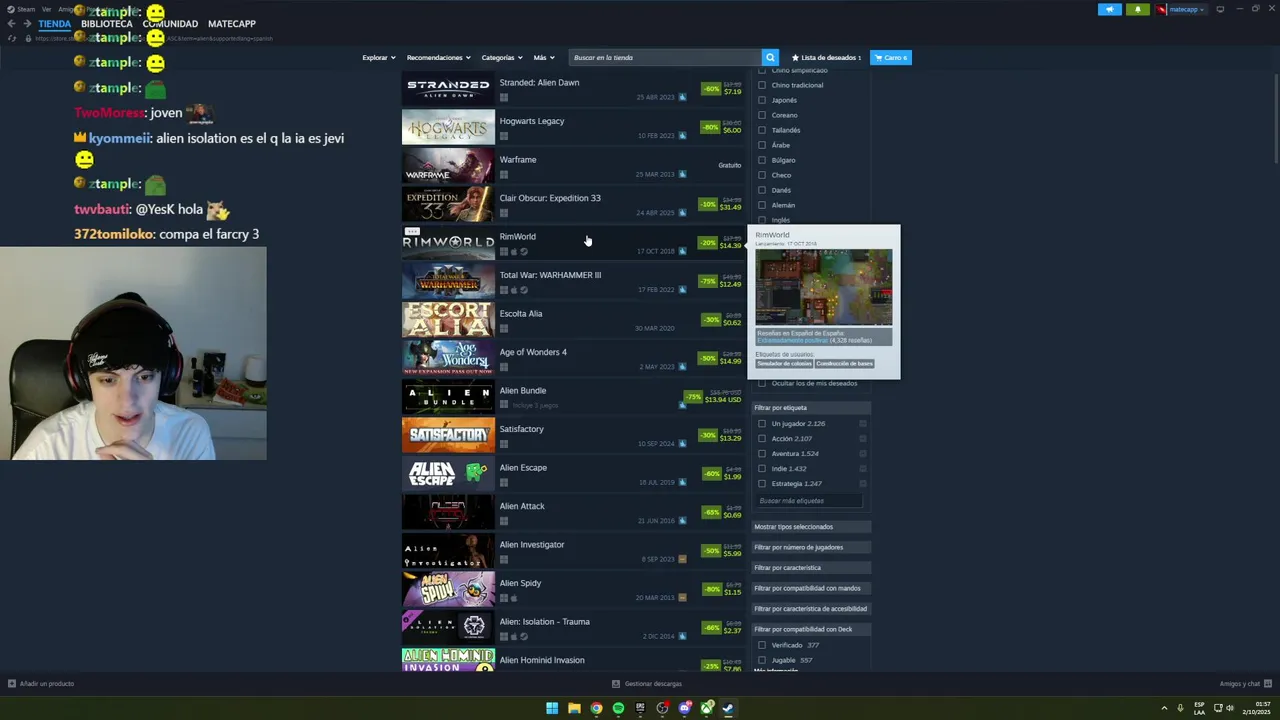Enable the Estrategia tag filter
Viewport: 1280px width, 720px height.
click(762, 484)
